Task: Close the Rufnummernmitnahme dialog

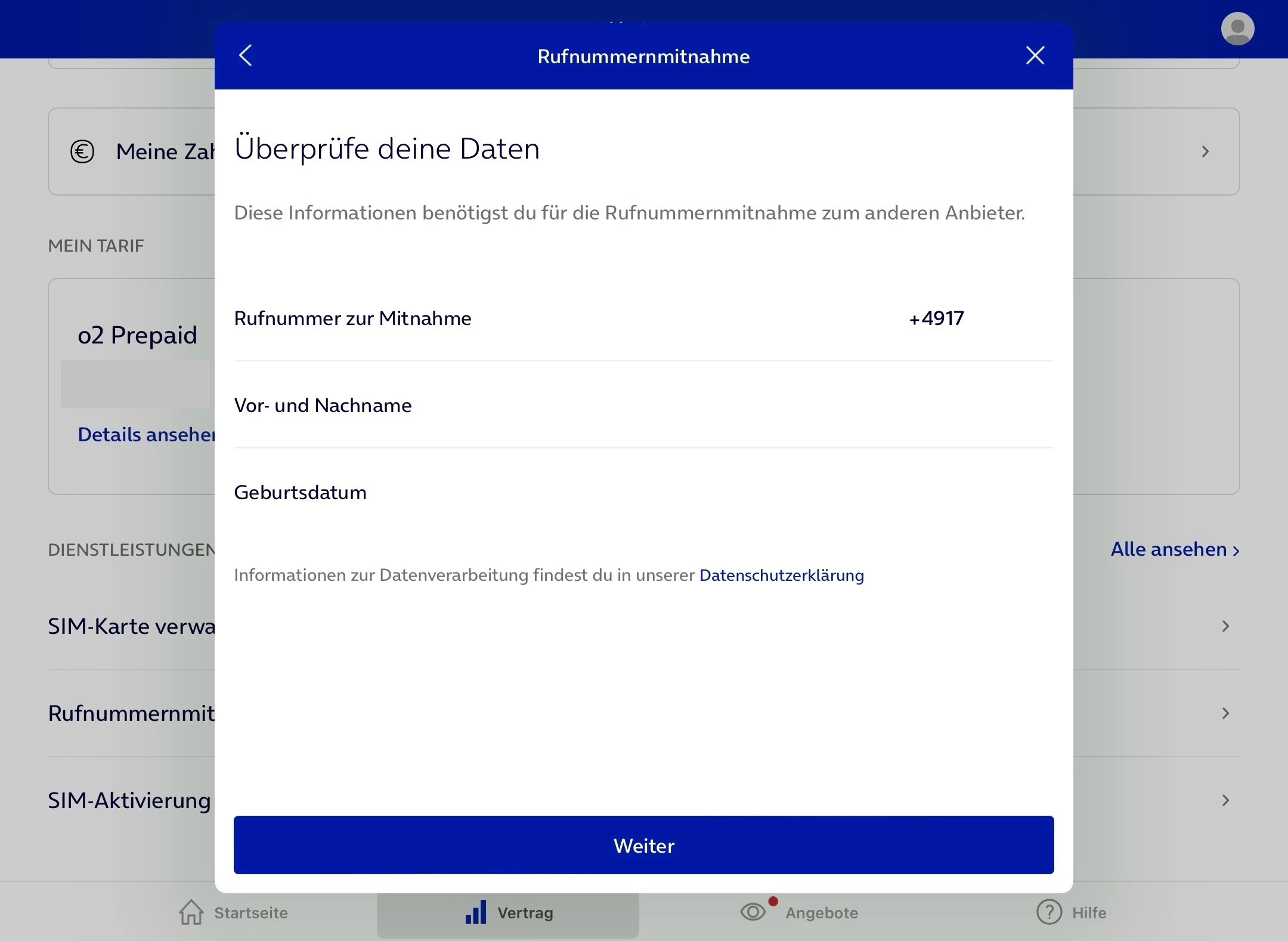Action: [1035, 55]
